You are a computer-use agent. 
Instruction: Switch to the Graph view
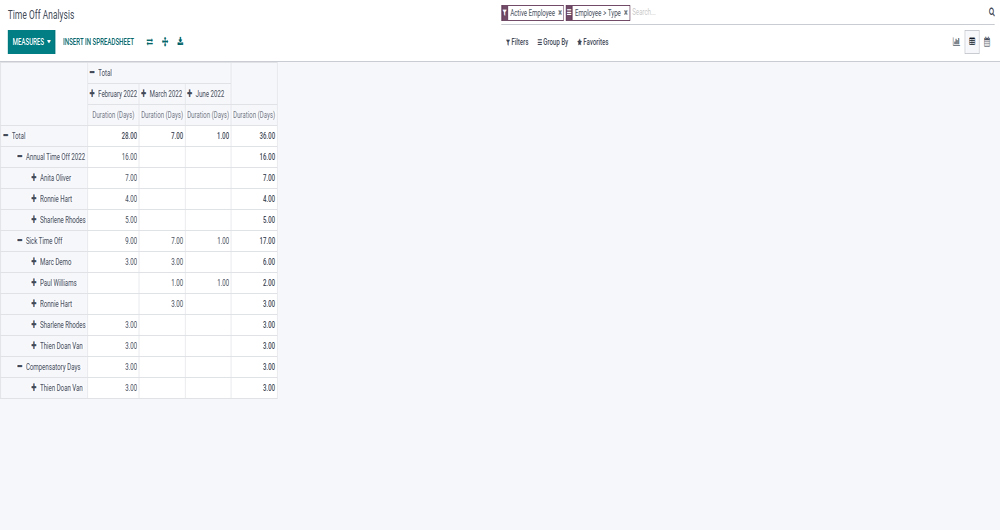click(x=956, y=42)
